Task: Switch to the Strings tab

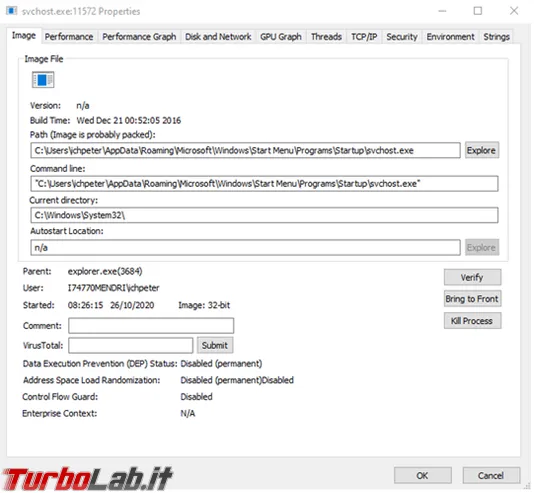Action: tap(496, 37)
